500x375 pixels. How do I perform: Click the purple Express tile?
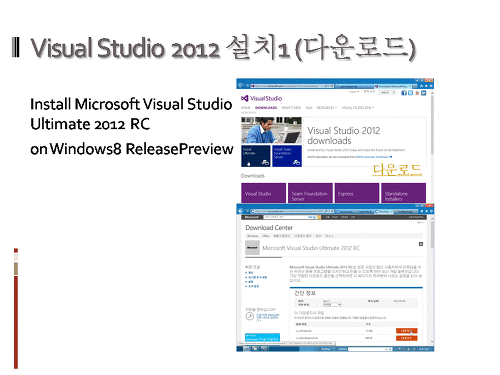[357, 193]
